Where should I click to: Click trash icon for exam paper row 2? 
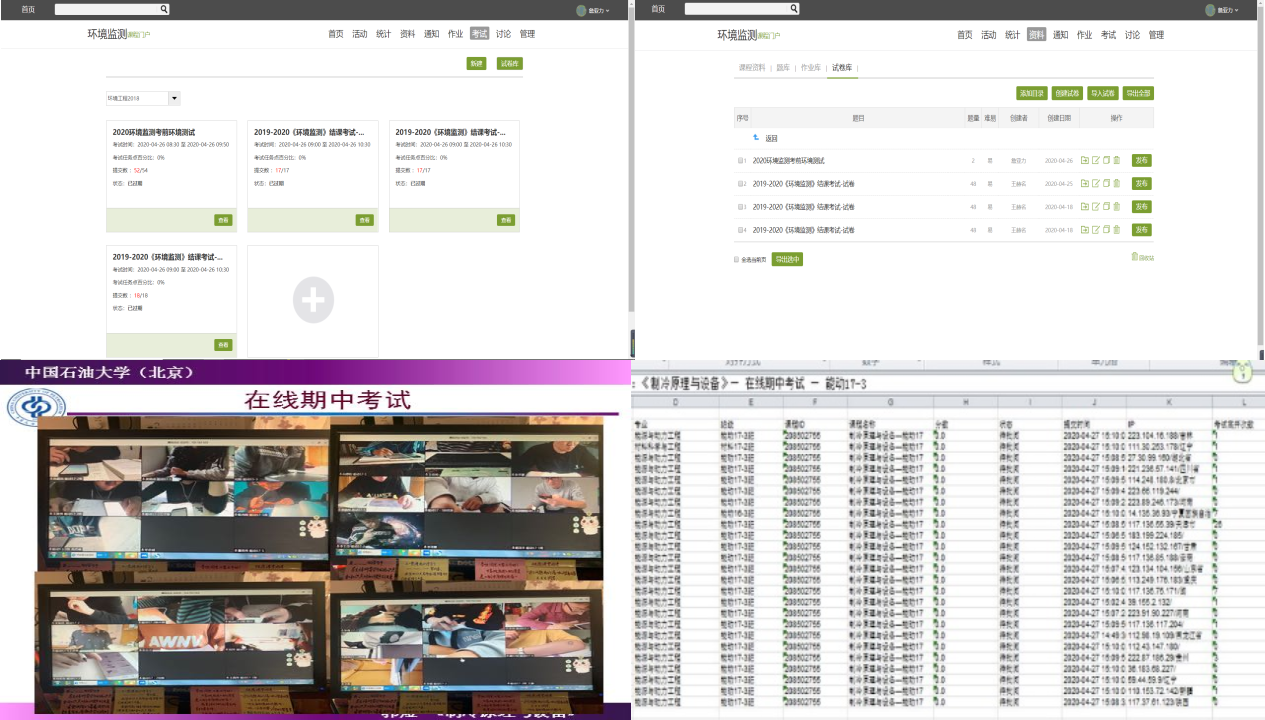point(1117,183)
